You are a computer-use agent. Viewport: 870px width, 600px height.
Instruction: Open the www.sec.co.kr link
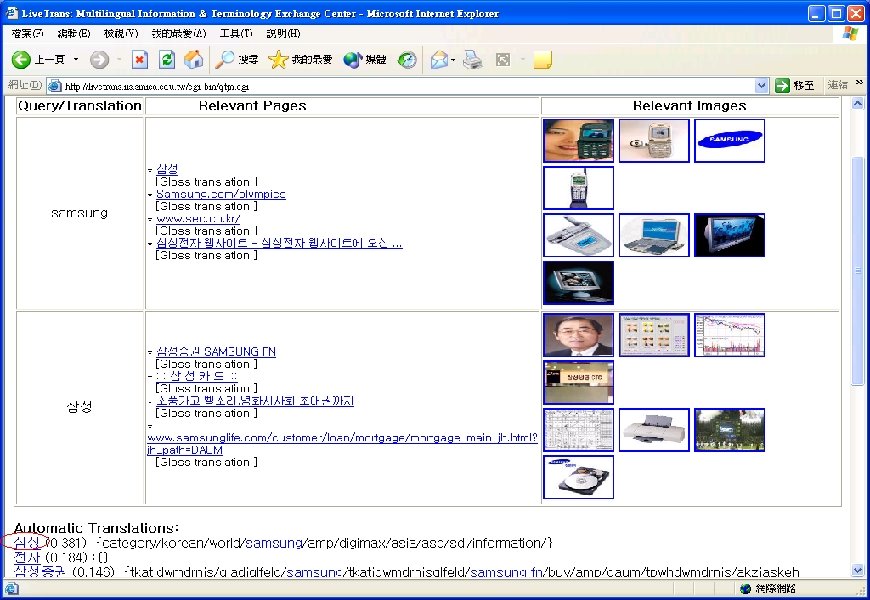pyautogui.click(x=198, y=219)
